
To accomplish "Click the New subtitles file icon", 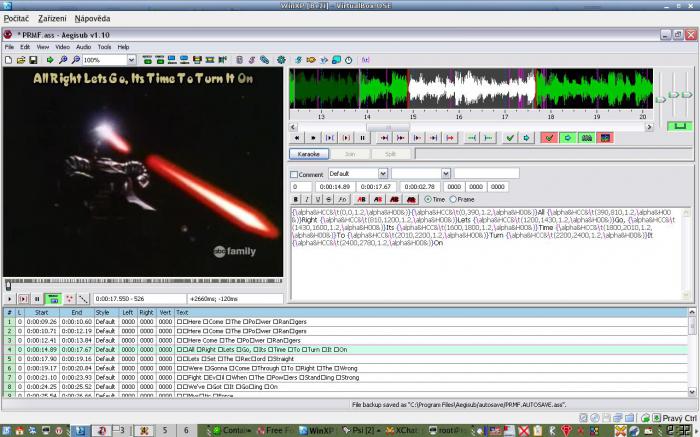I will point(8,60).
